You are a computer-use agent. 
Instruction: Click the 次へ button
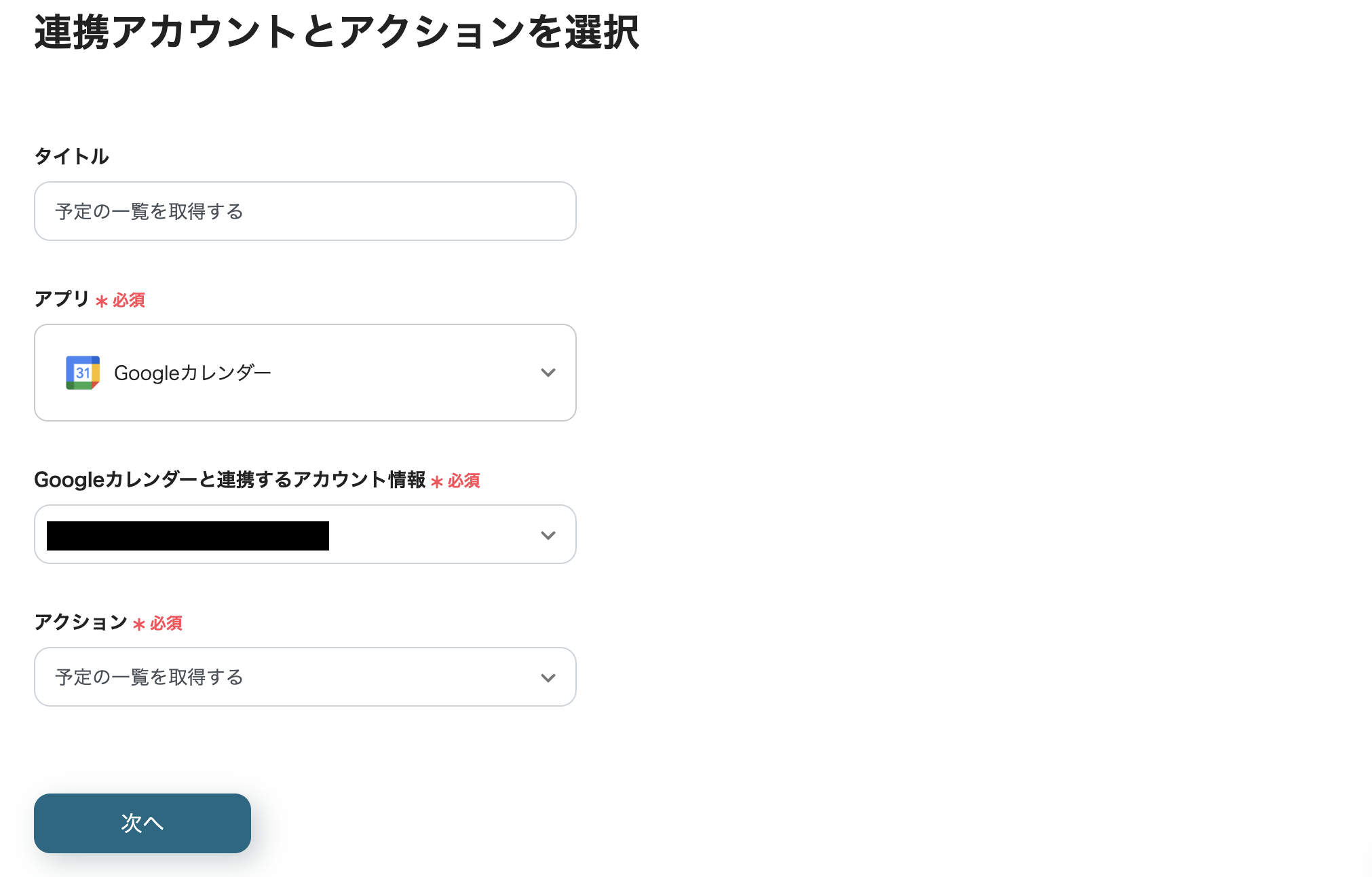(142, 823)
